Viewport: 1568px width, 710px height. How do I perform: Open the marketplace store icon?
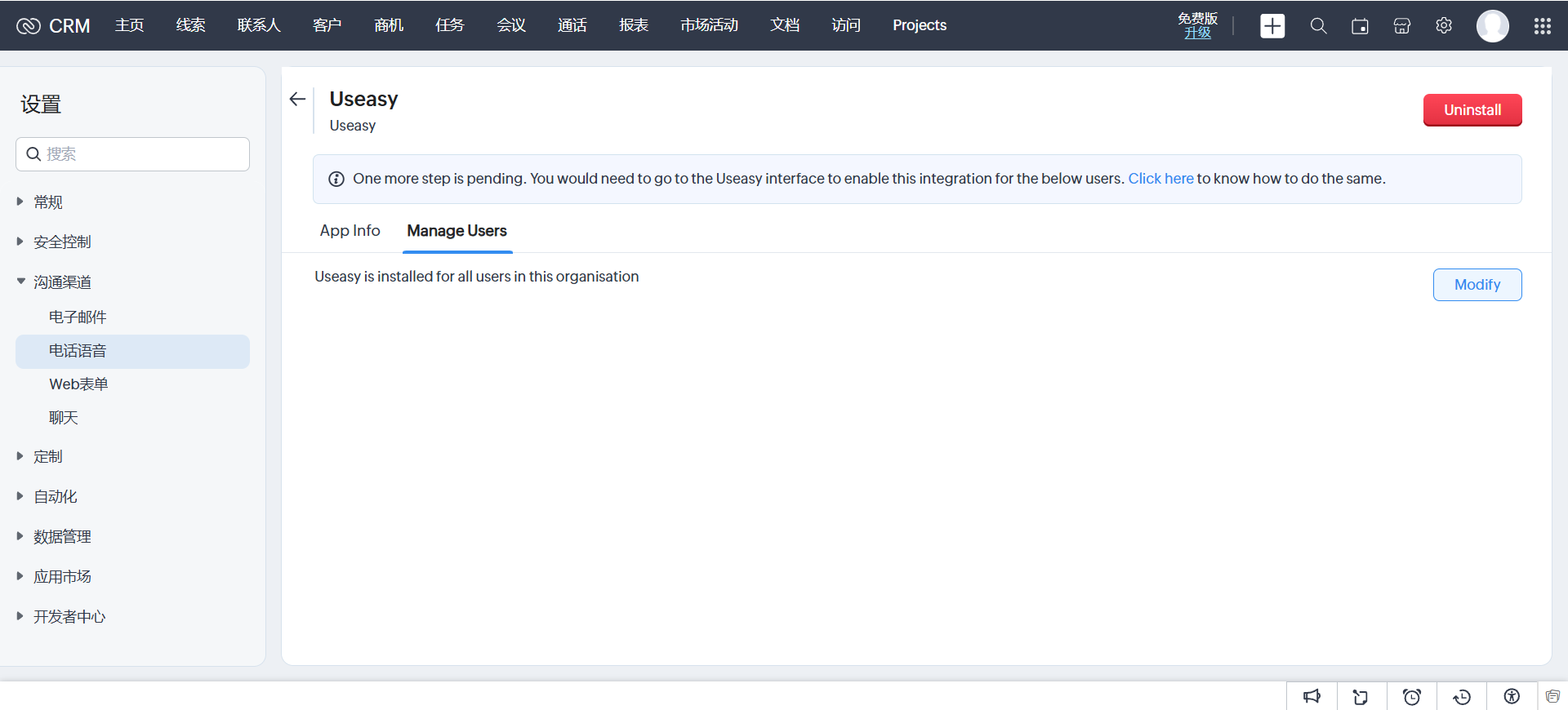coord(1402,26)
